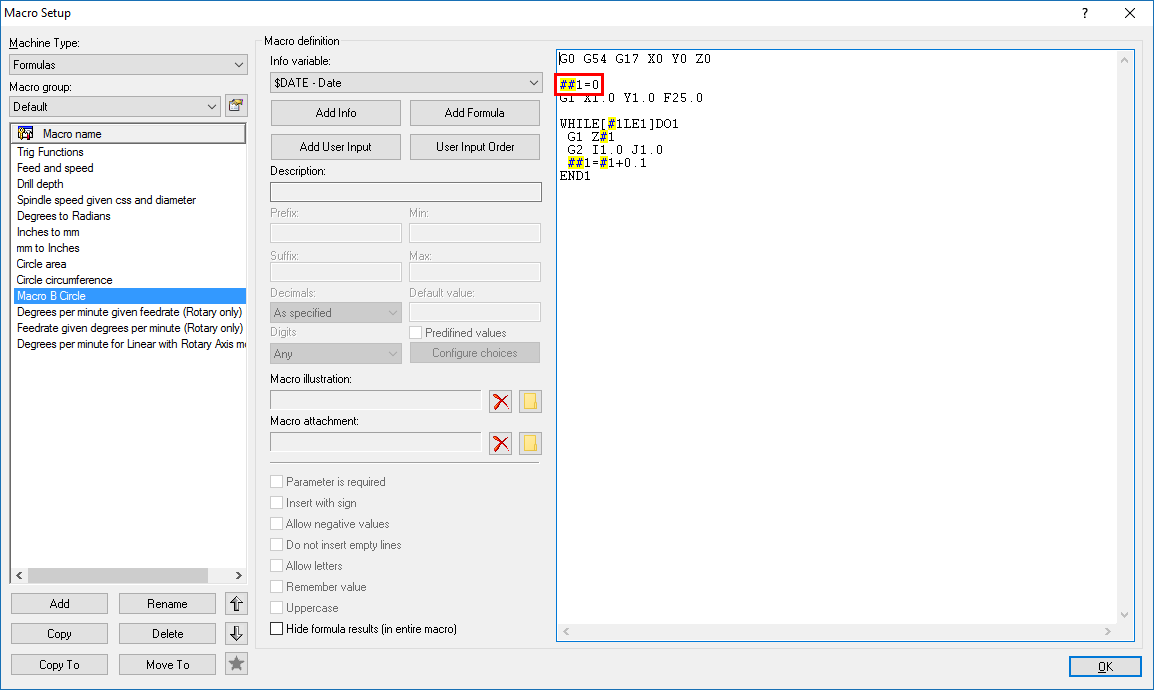
Task: Select the Circle area macro
Action: [x=42, y=264]
